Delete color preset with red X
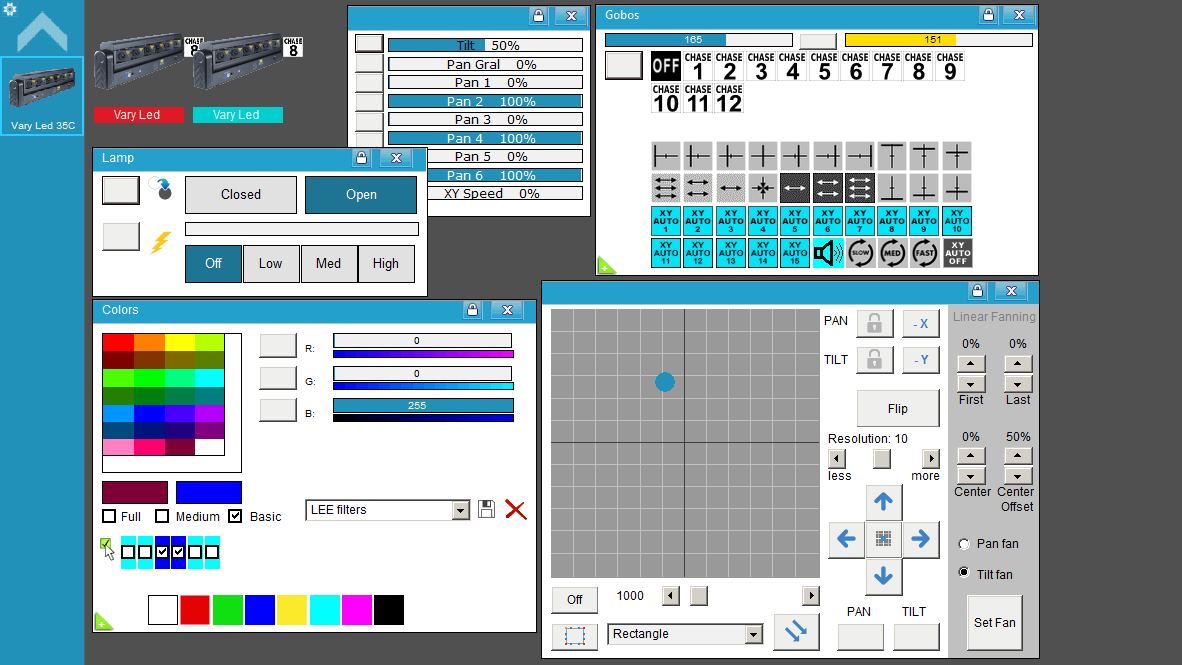 (x=516, y=510)
